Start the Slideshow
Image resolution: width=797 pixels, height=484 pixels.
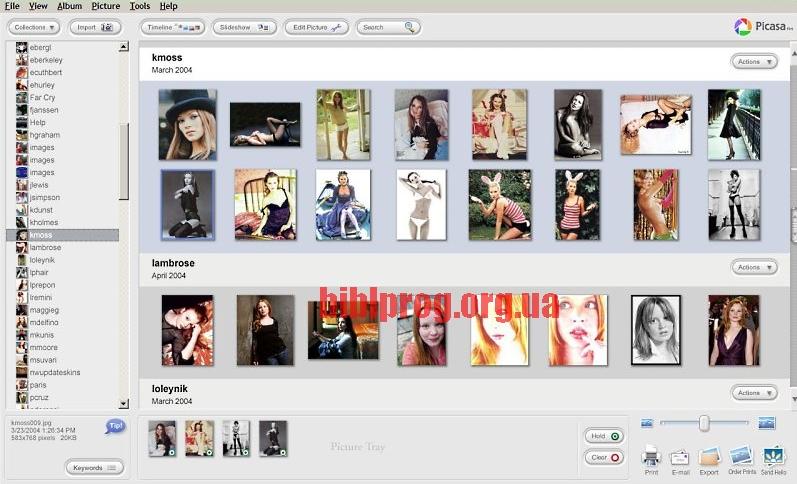(x=244, y=27)
